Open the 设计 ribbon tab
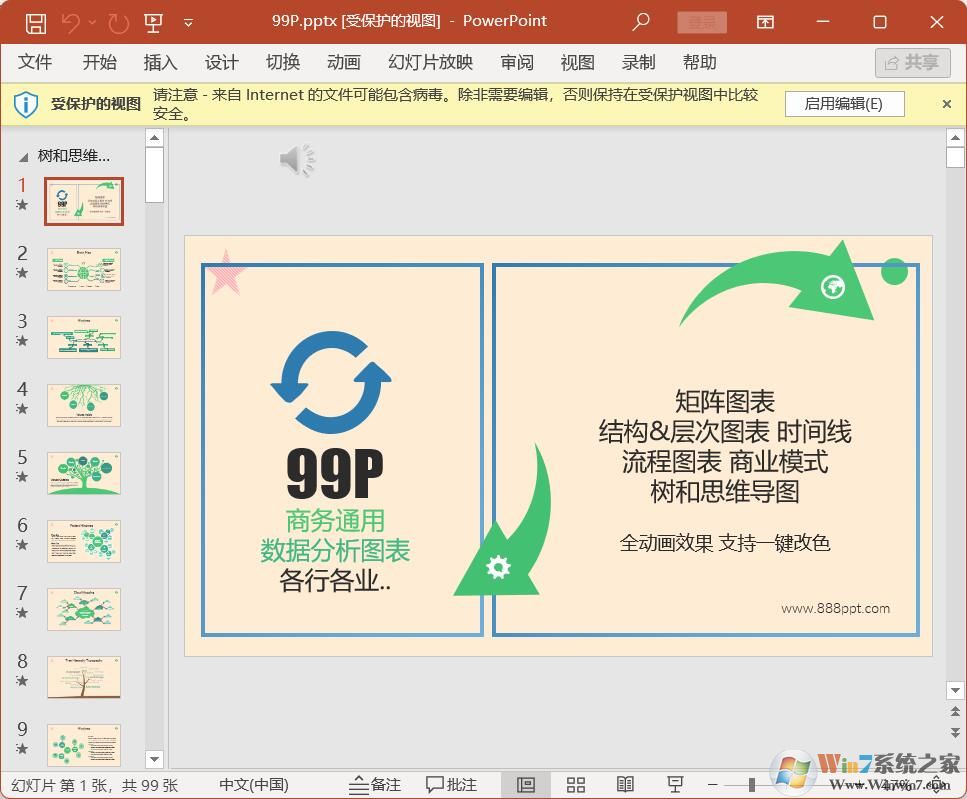 pyautogui.click(x=221, y=63)
